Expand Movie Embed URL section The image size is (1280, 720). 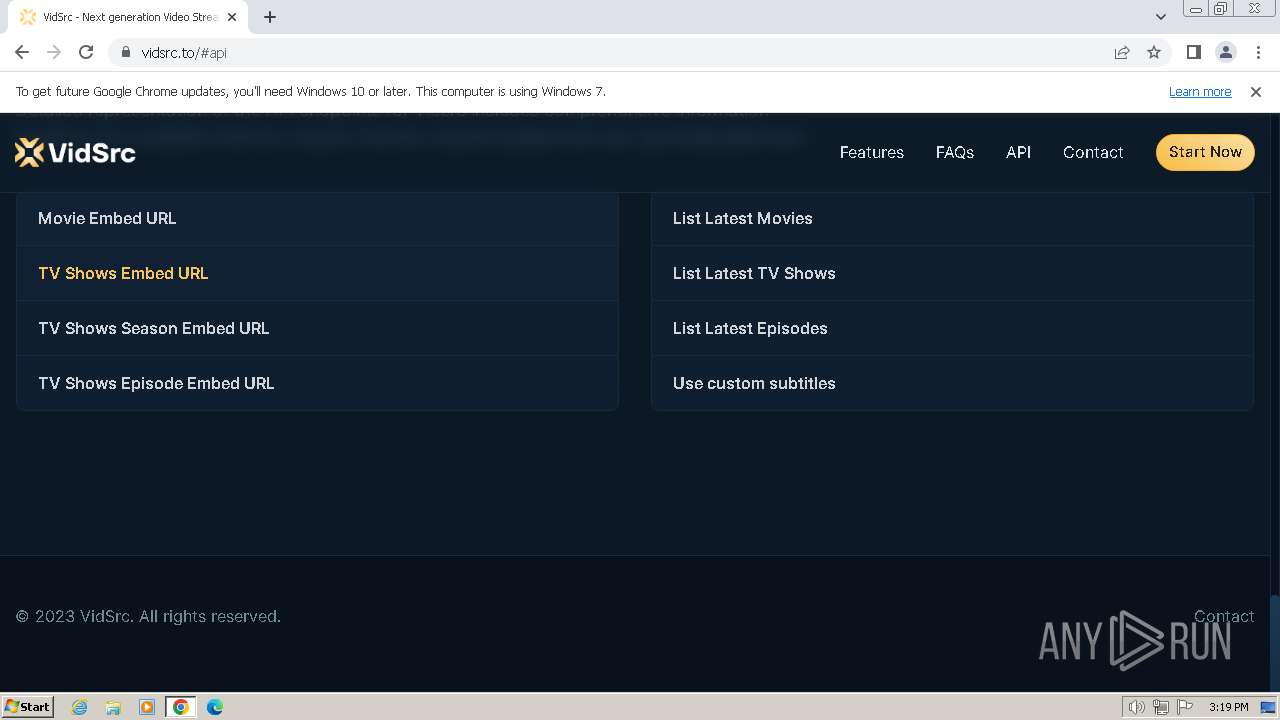[317, 218]
